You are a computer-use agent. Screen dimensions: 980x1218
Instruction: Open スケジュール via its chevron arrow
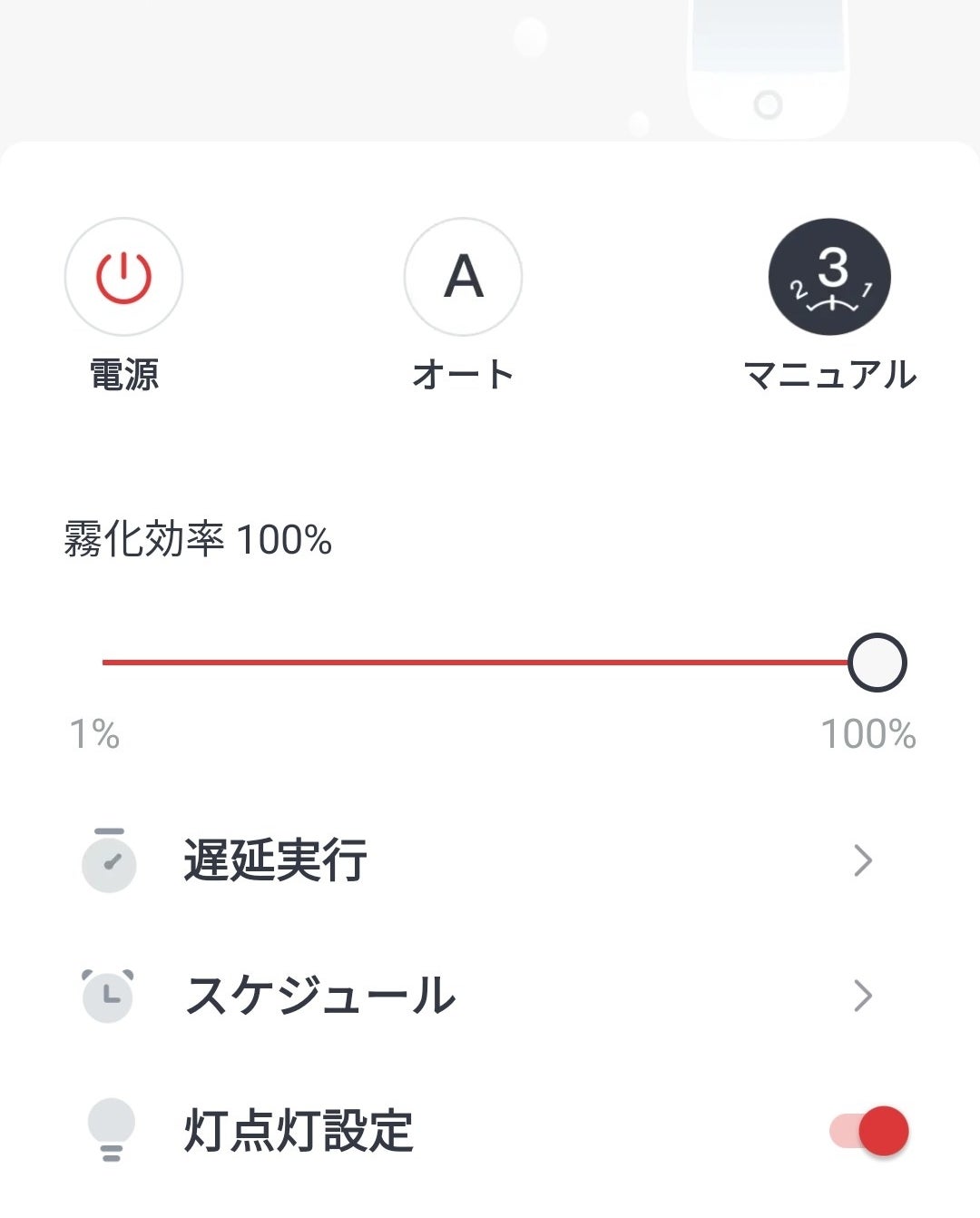(x=863, y=996)
